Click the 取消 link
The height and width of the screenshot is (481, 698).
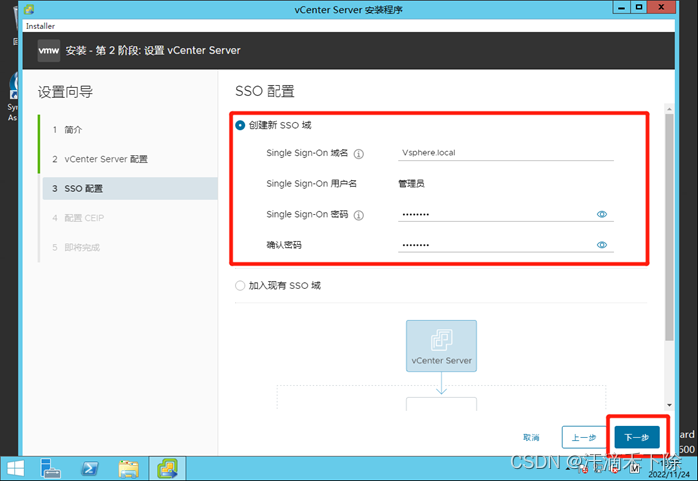click(531, 437)
